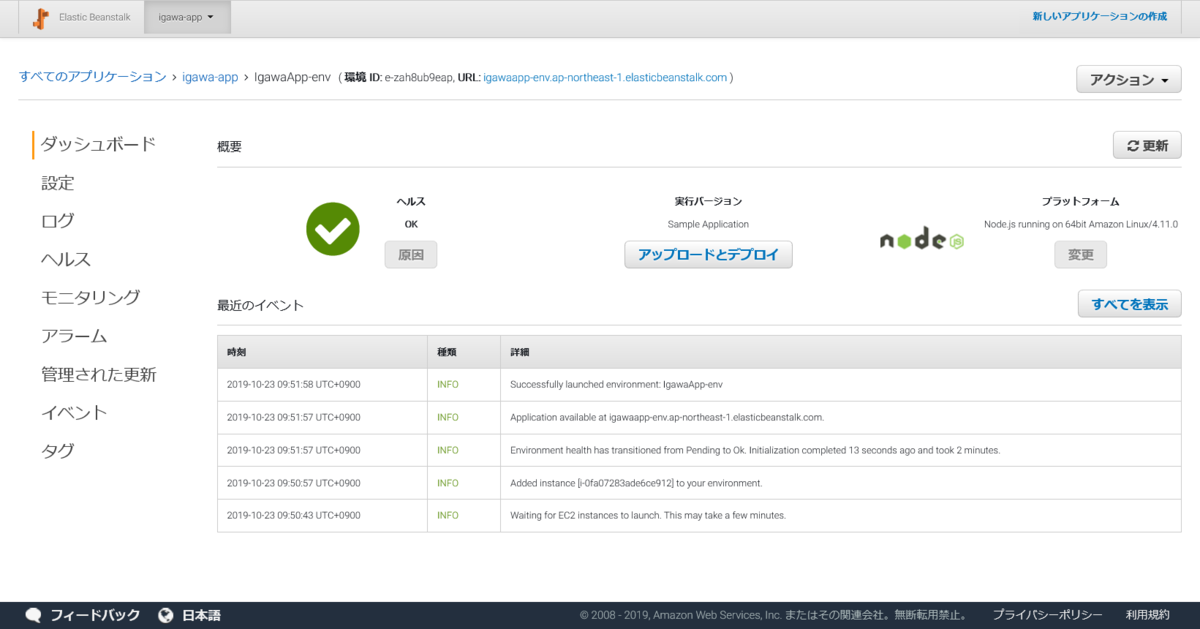Open the igawa-app application dropdown

(187, 17)
